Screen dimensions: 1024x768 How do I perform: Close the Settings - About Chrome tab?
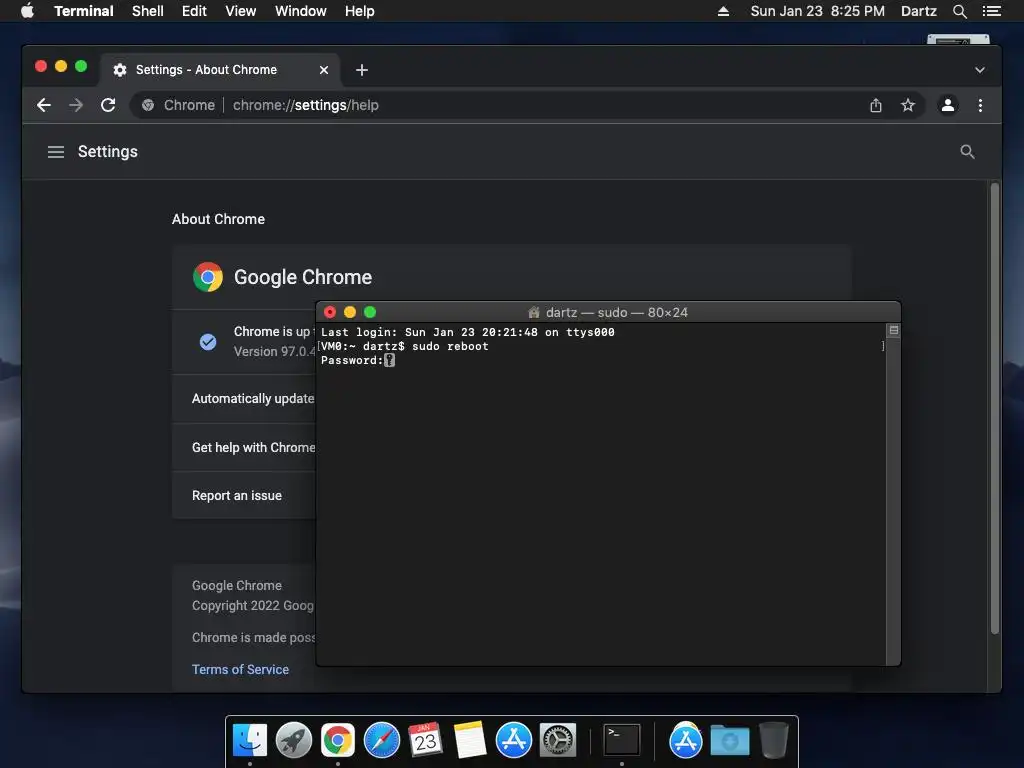point(324,70)
